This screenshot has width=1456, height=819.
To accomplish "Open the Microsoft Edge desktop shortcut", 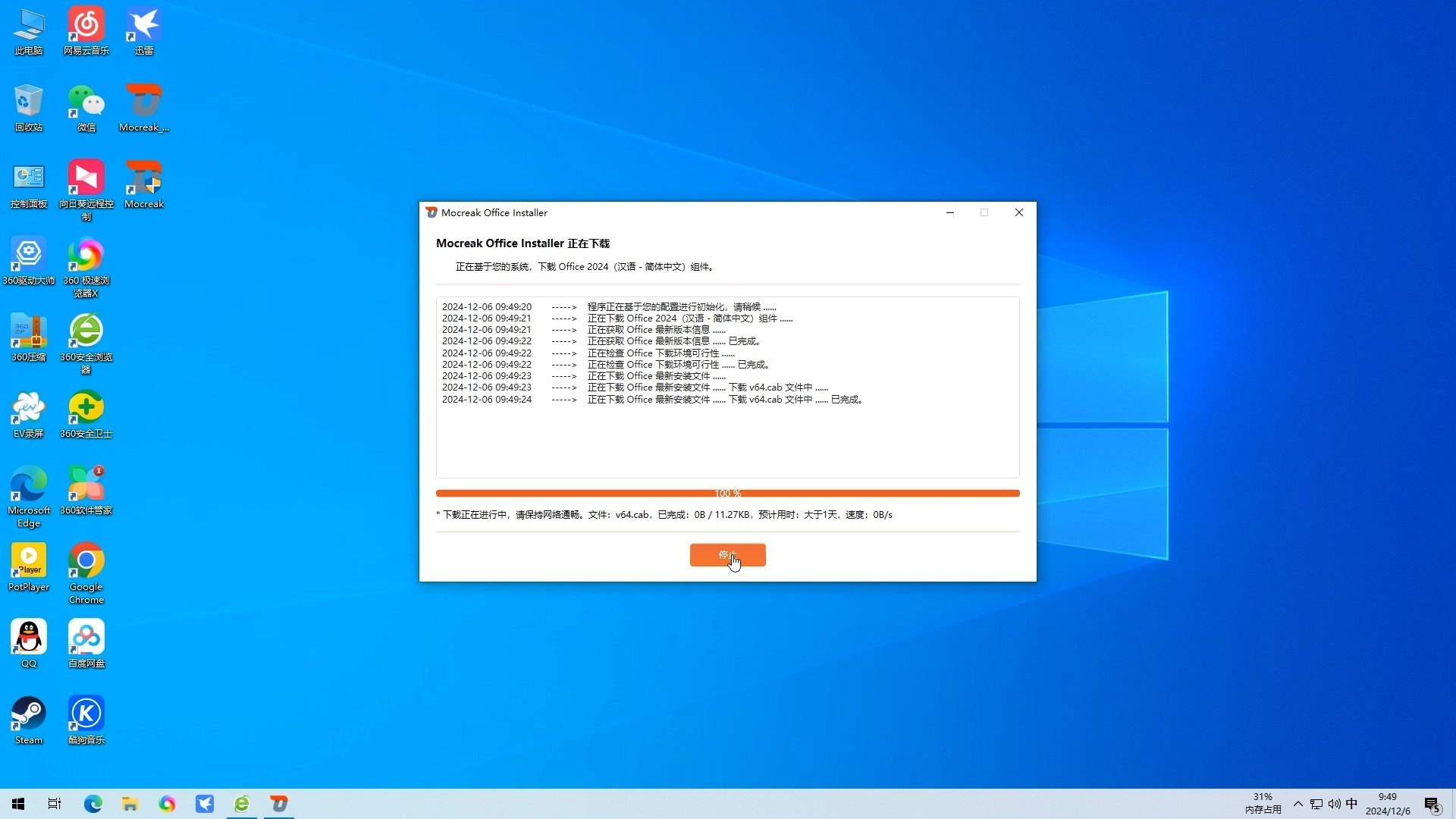I will [29, 497].
